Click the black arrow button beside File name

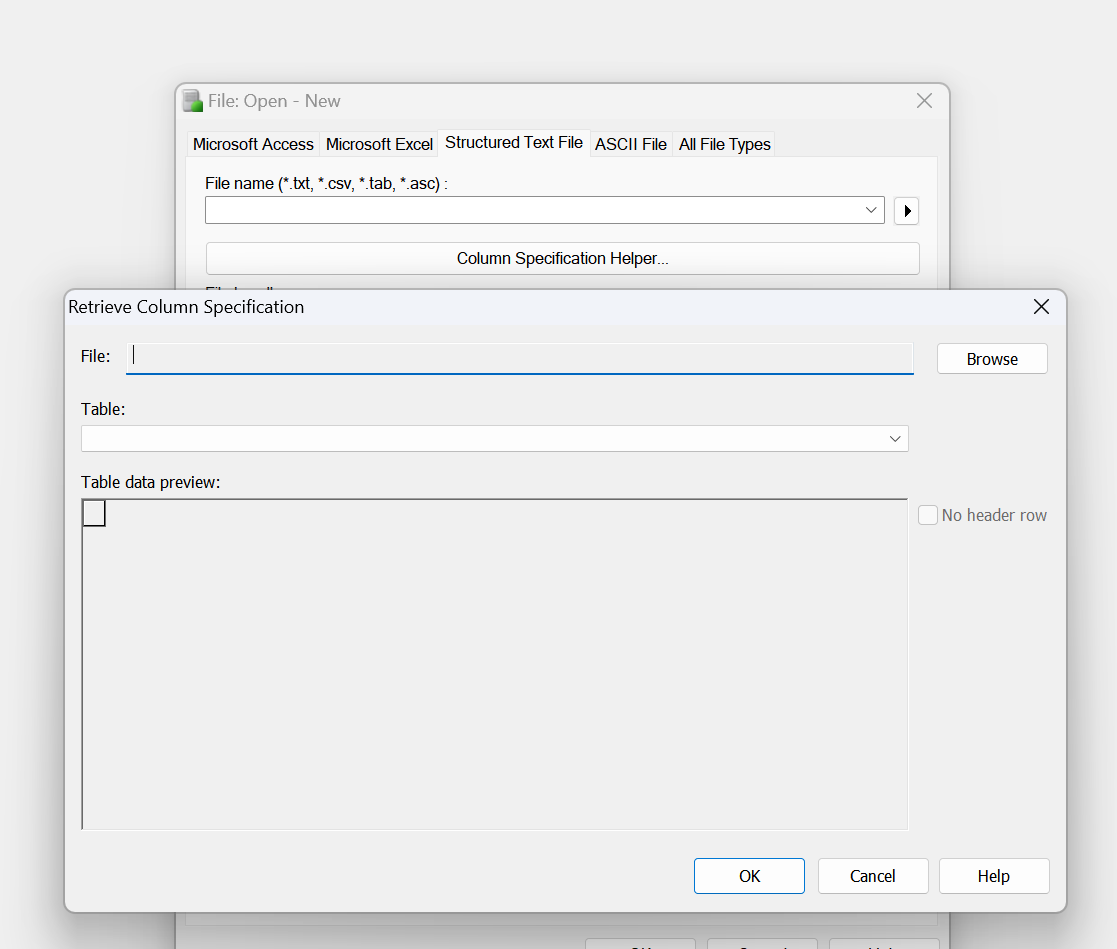pos(906,210)
